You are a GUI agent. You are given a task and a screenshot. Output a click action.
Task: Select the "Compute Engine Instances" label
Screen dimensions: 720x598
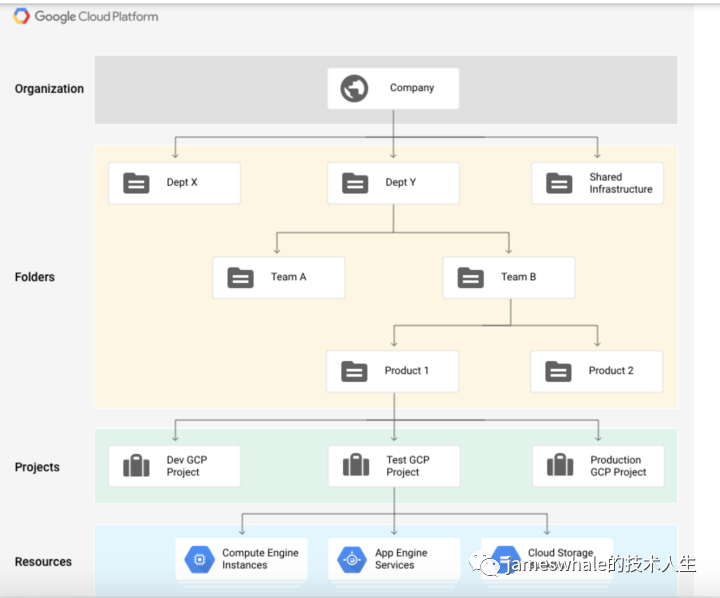pyautogui.click(x=260, y=559)
